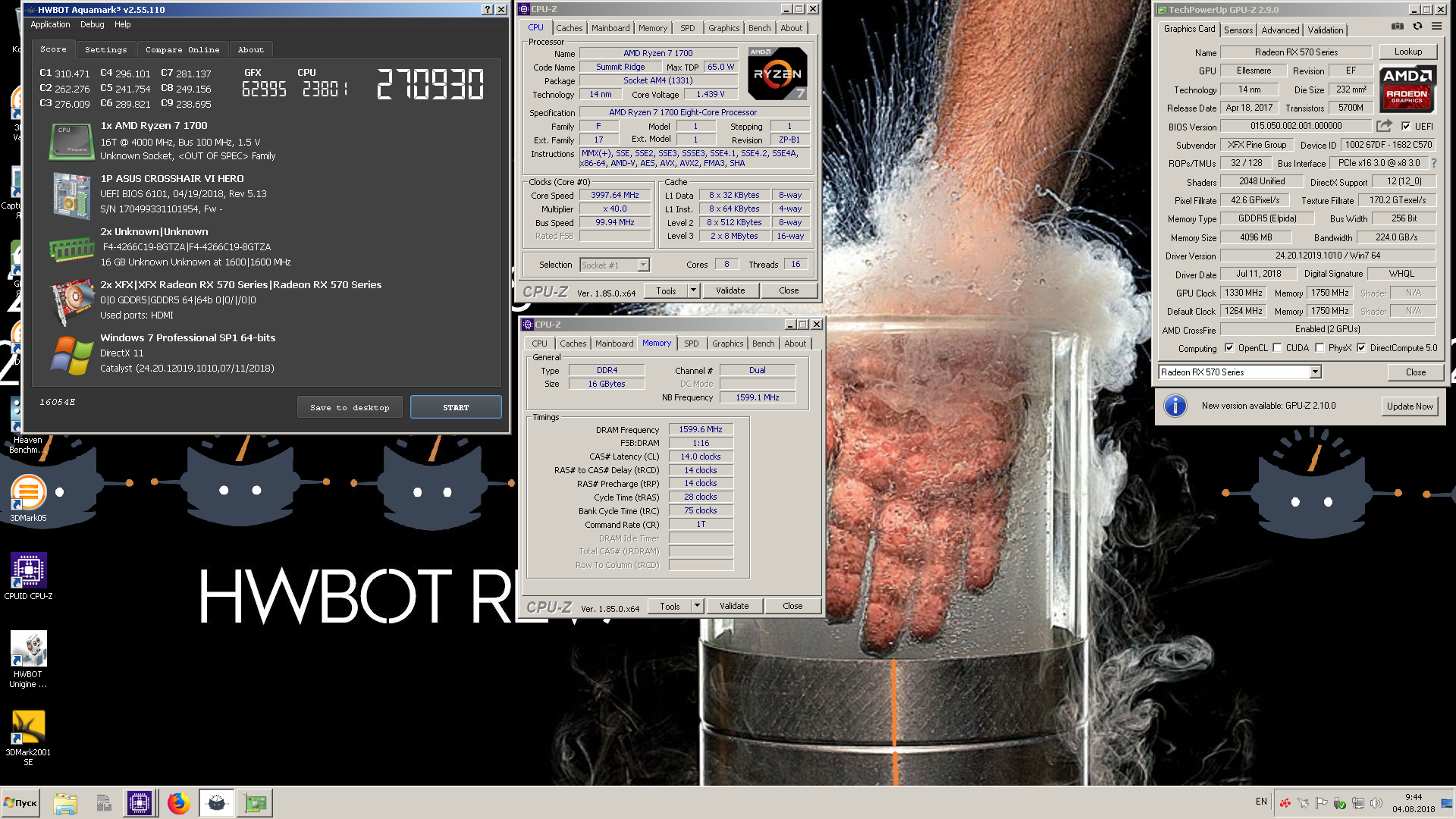
Task: Click the blue info icon in update notice
Action: click(x=1175, y=406)
